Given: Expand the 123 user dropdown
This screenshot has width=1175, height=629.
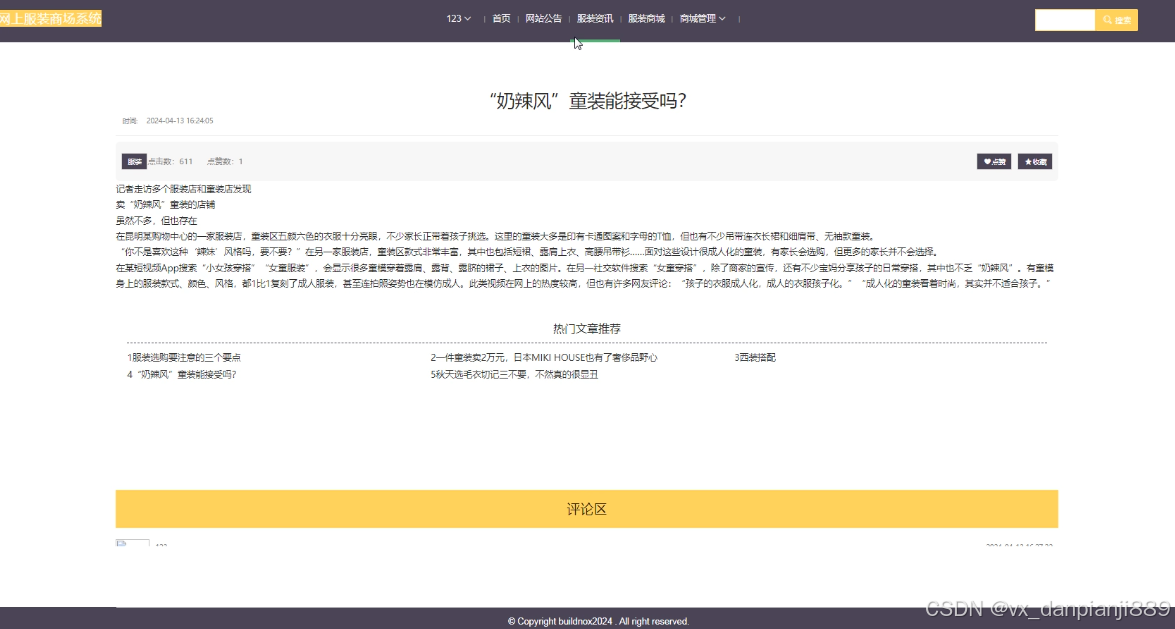Looking at the screenshot, I should [x=458, y=19].
